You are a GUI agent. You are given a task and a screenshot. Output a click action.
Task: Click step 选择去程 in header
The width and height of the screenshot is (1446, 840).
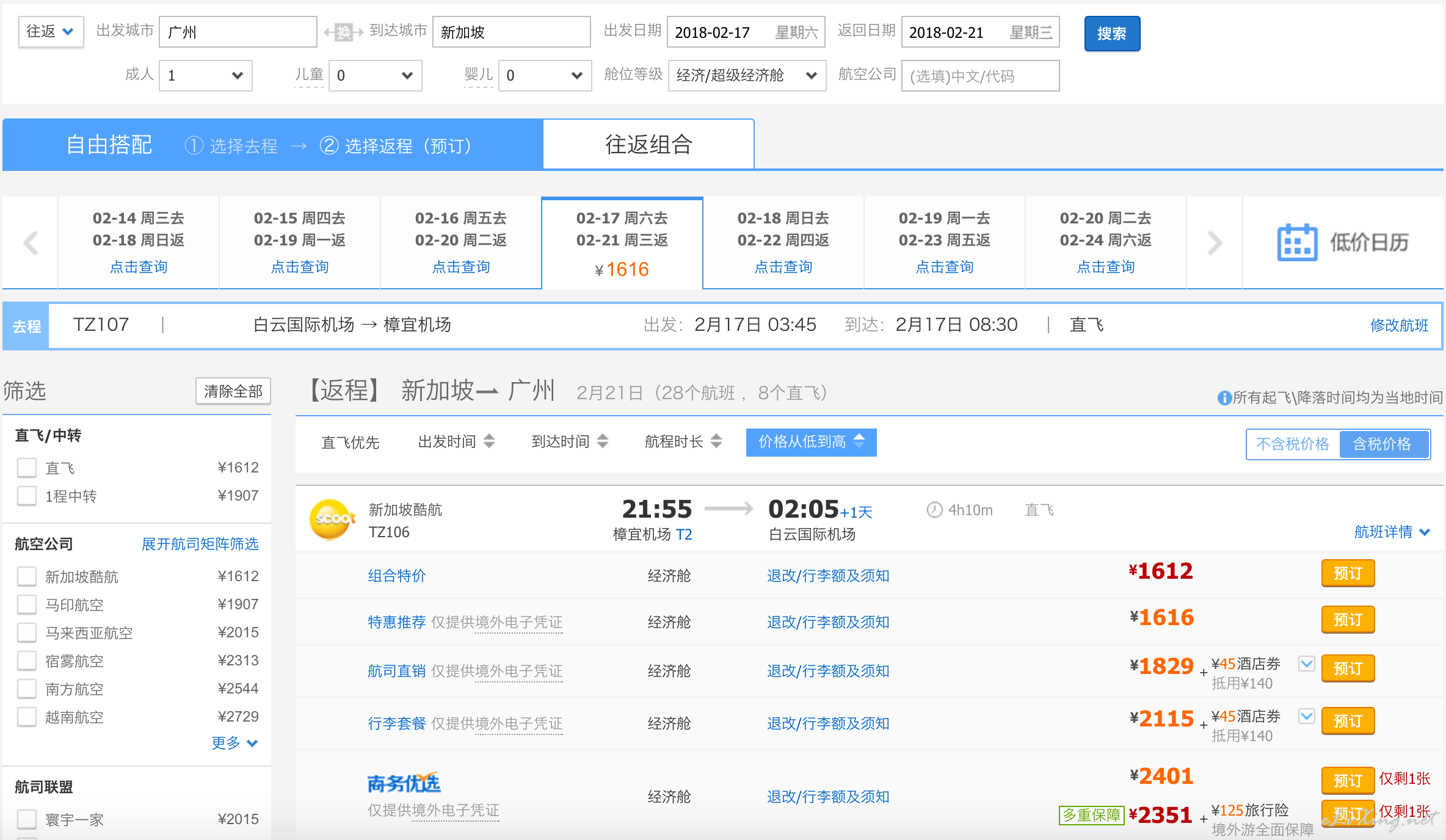coord(231,146)
